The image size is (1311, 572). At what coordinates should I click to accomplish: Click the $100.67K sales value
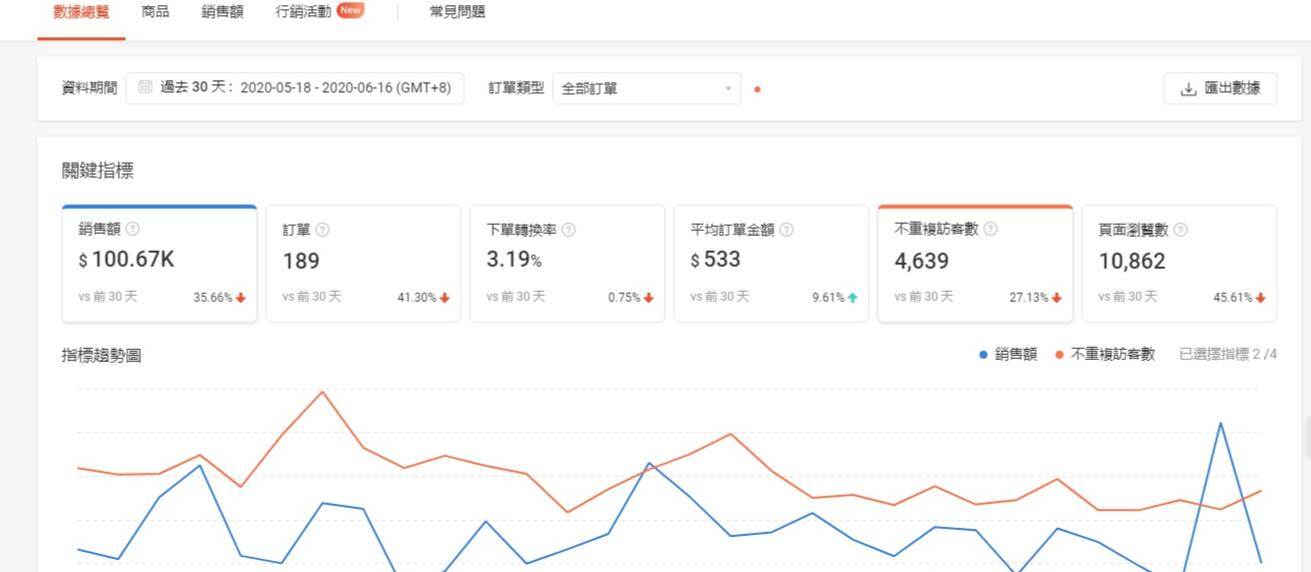pos(127,260)
